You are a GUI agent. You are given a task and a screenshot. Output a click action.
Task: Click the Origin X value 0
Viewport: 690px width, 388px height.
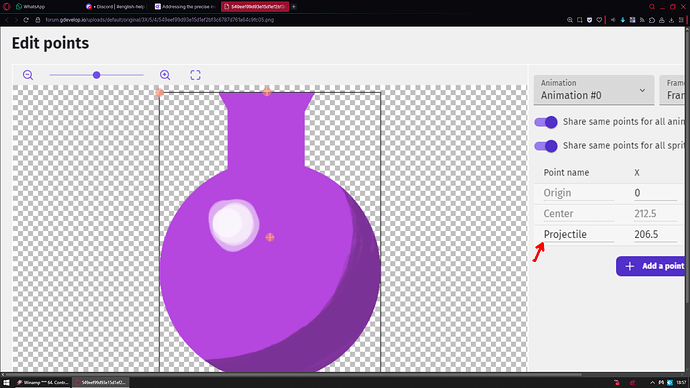pyautogui.click(x=655, y=193)
